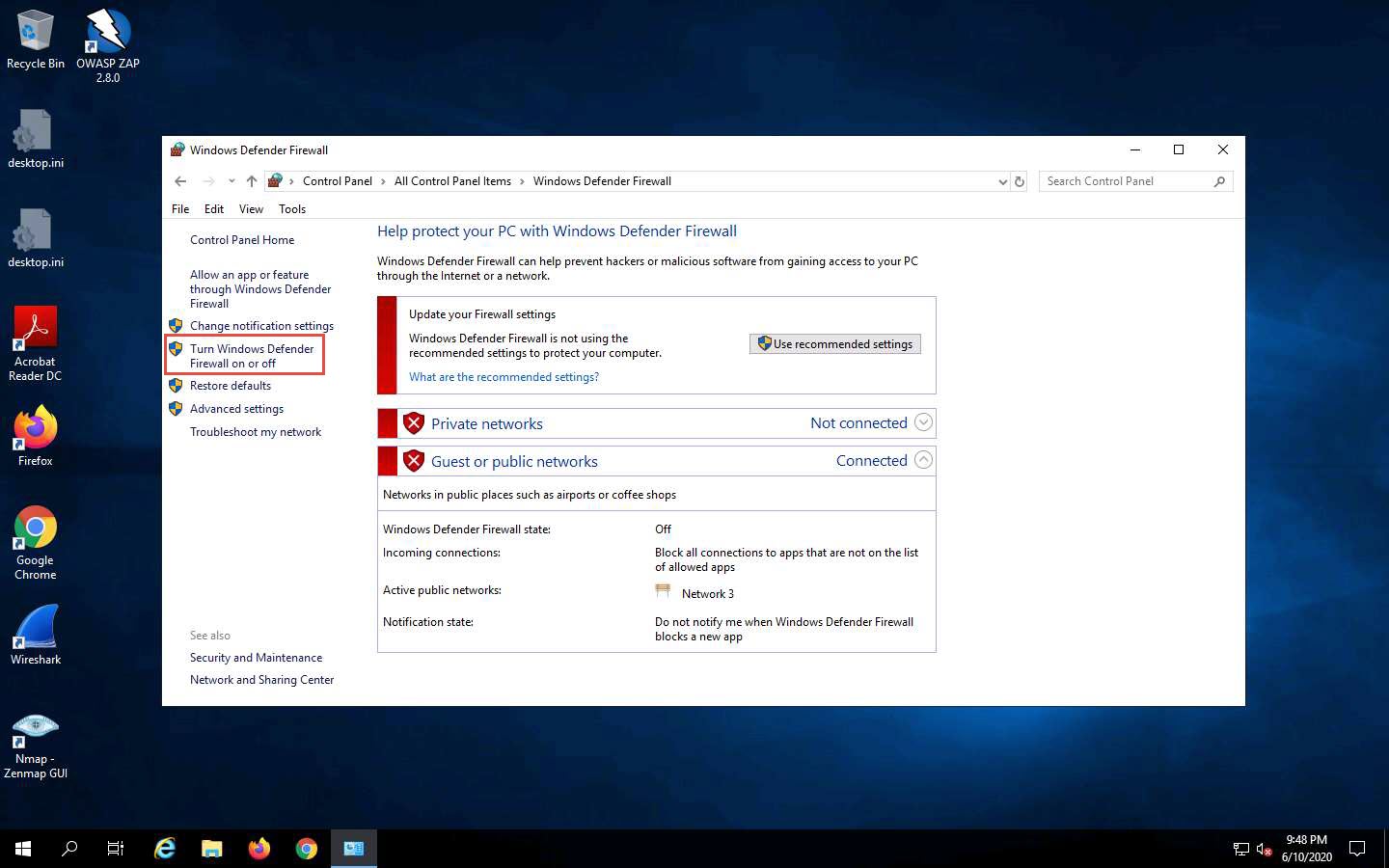Open Change notification settings
The width and height of the screenshot is (1389, 868).
[x=261, y=326]
